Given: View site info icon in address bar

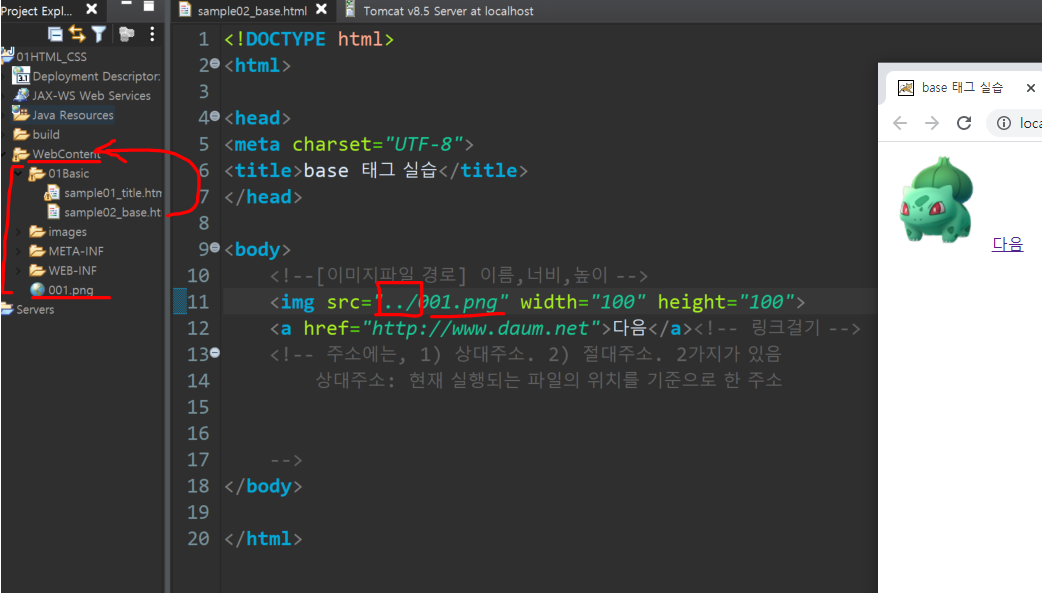Looking at the screenshot, I should pos(1003,123).
